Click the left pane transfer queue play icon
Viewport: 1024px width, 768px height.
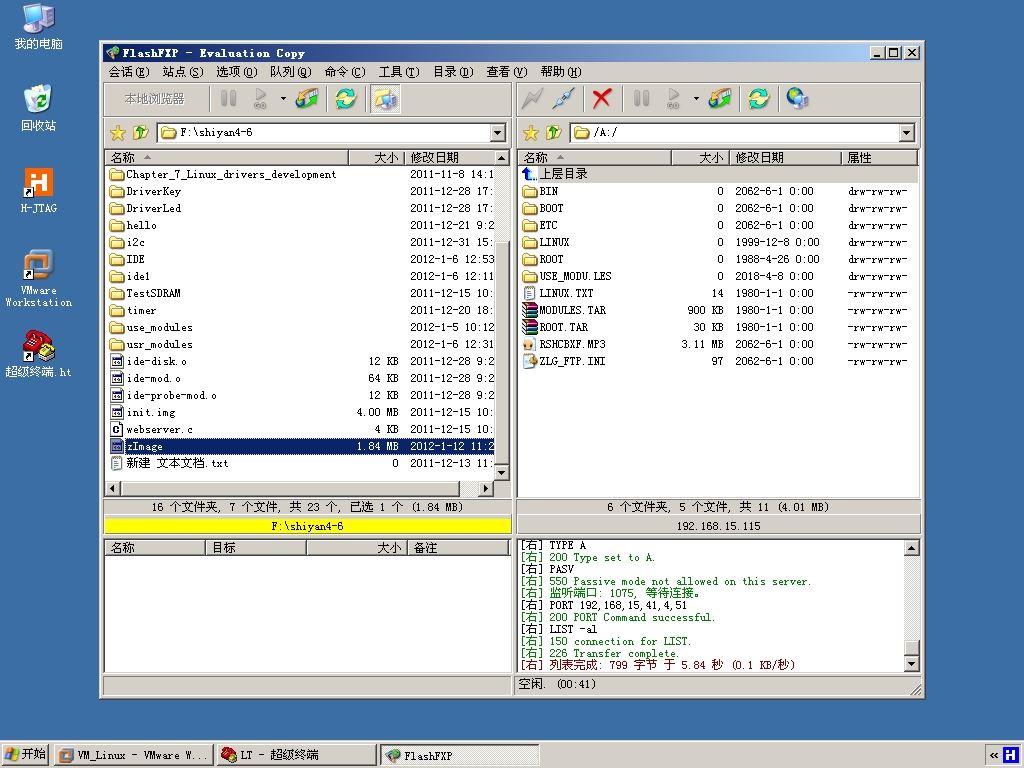pyautogui.click(x=261, y=99)
